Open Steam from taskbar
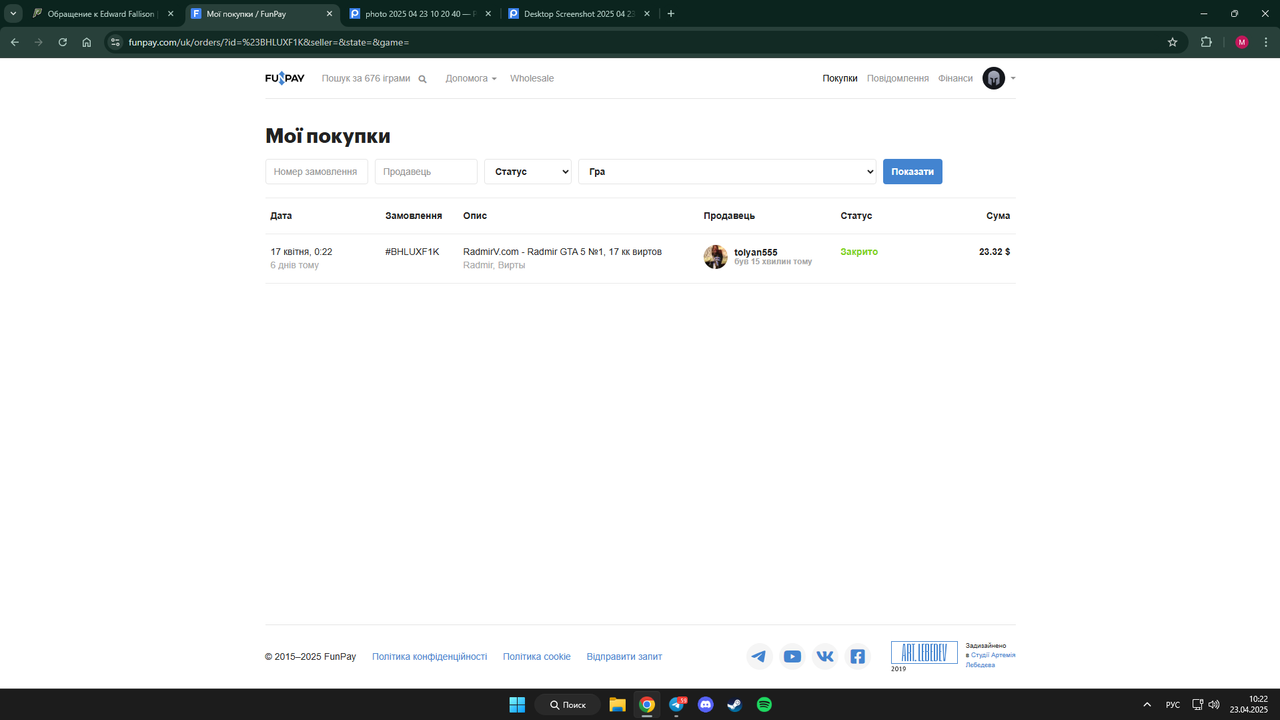The width and height of the screenshot is (1280, 720). 735,705
